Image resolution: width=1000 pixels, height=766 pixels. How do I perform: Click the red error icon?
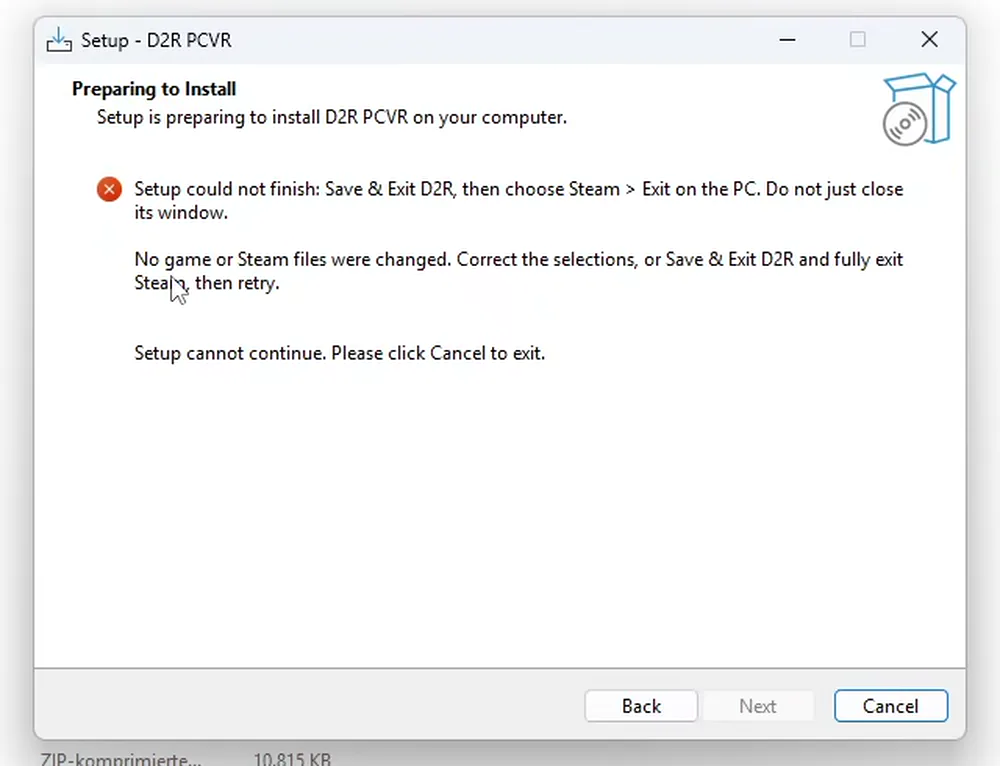coord(110,189)
